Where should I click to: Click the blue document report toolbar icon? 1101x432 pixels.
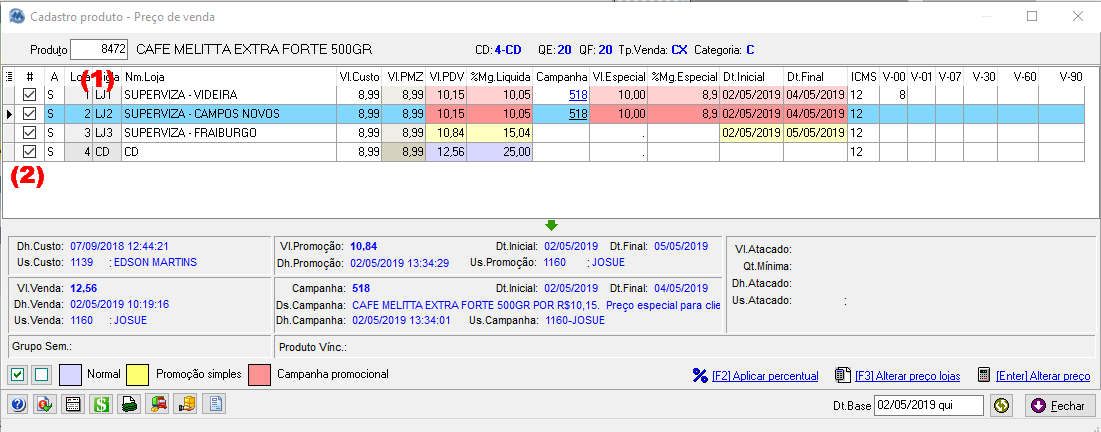[x=216, y=405]
